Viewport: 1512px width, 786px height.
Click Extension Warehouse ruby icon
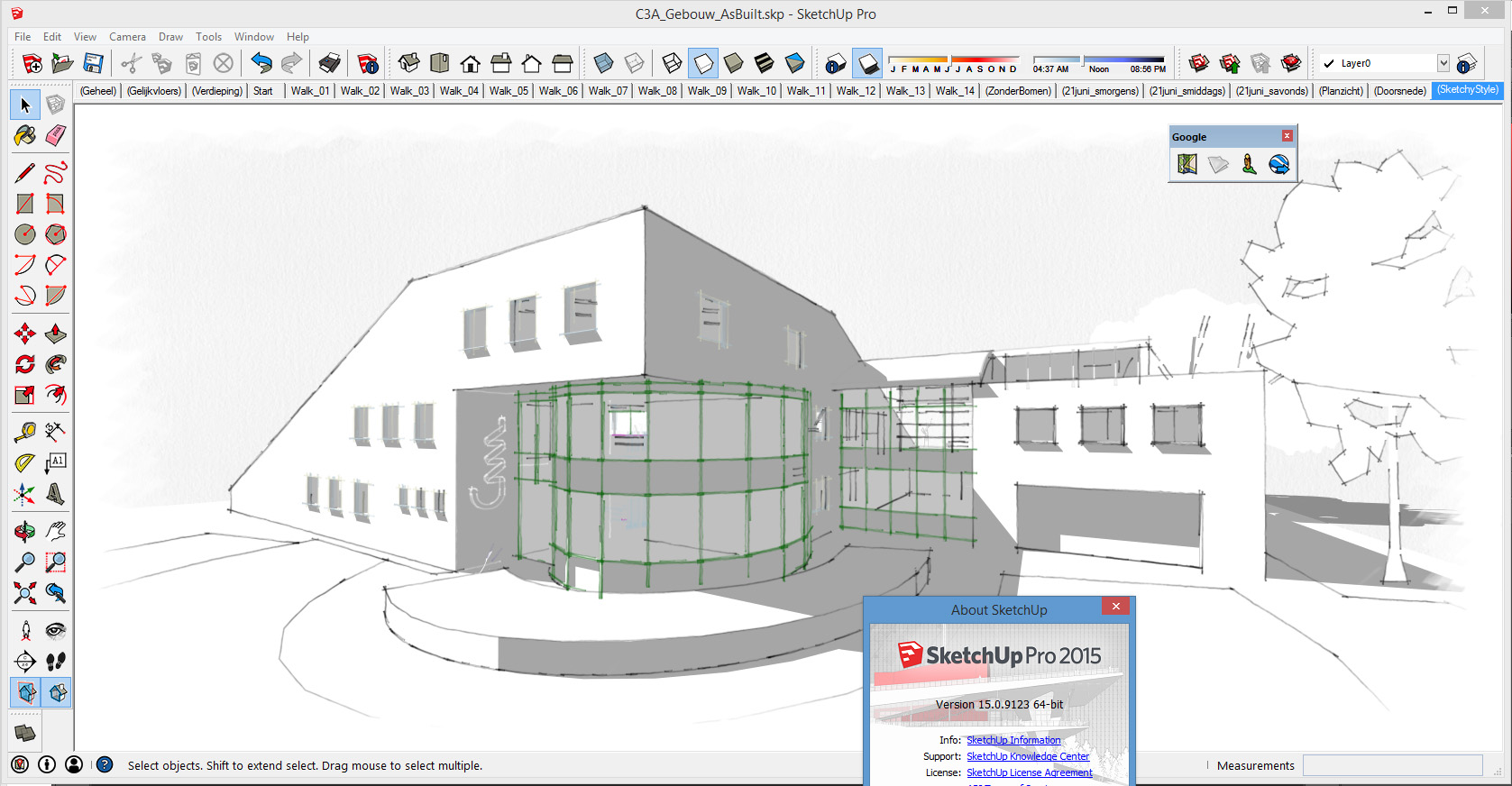point(1291,63)
